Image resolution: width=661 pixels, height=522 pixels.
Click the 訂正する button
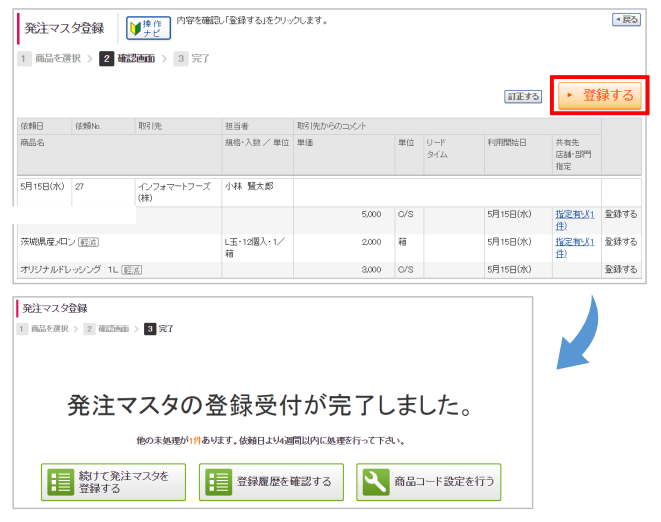[523, 97]
